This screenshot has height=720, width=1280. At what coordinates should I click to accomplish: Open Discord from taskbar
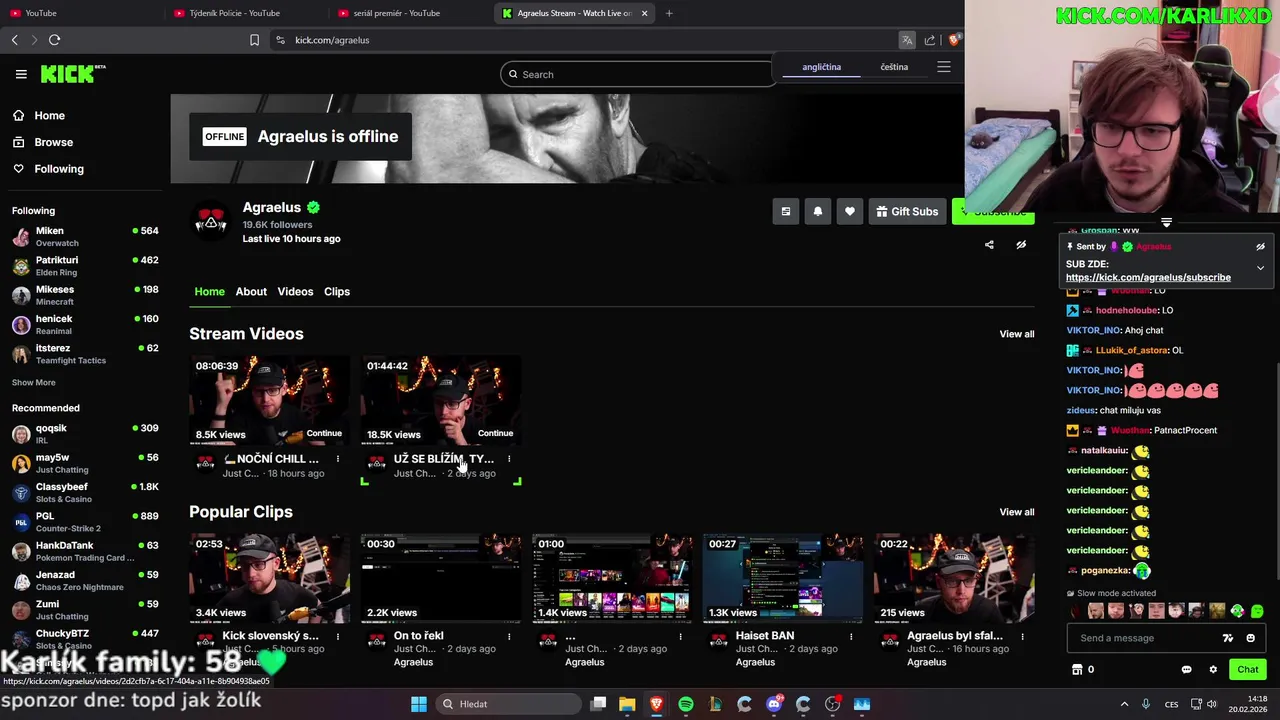point(774,704)
